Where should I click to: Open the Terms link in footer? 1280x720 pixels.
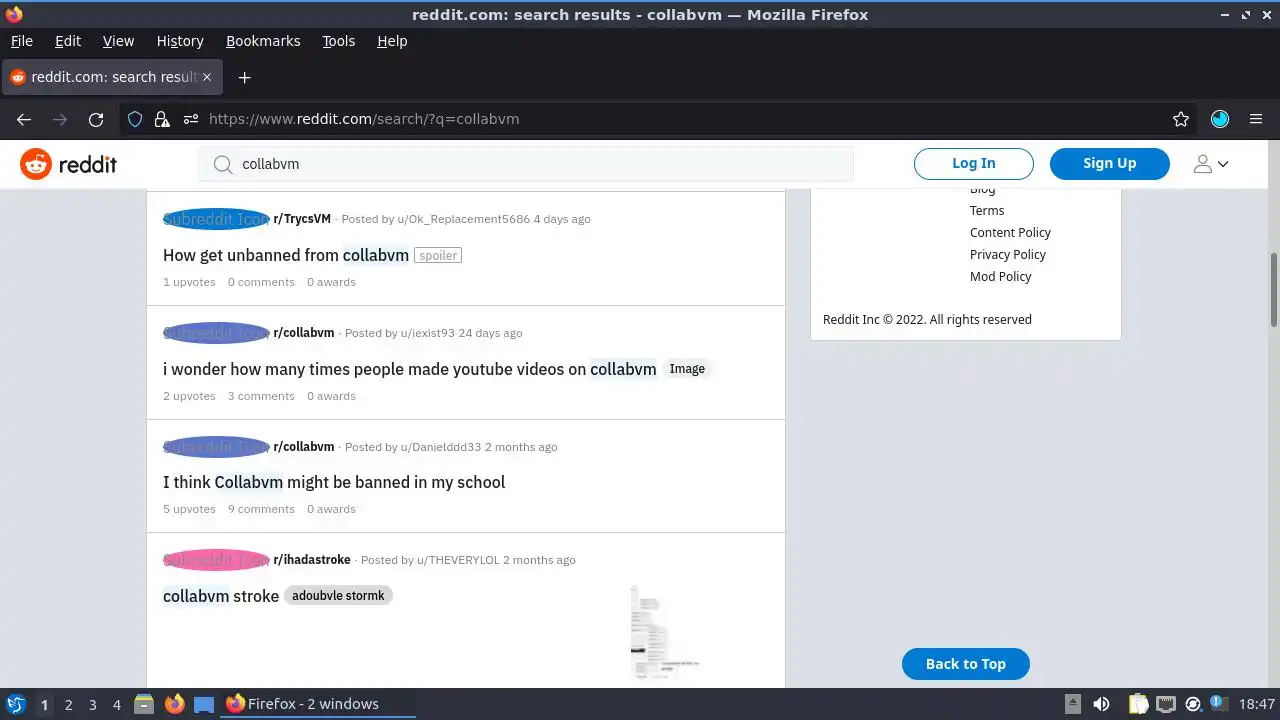point(987,211)
